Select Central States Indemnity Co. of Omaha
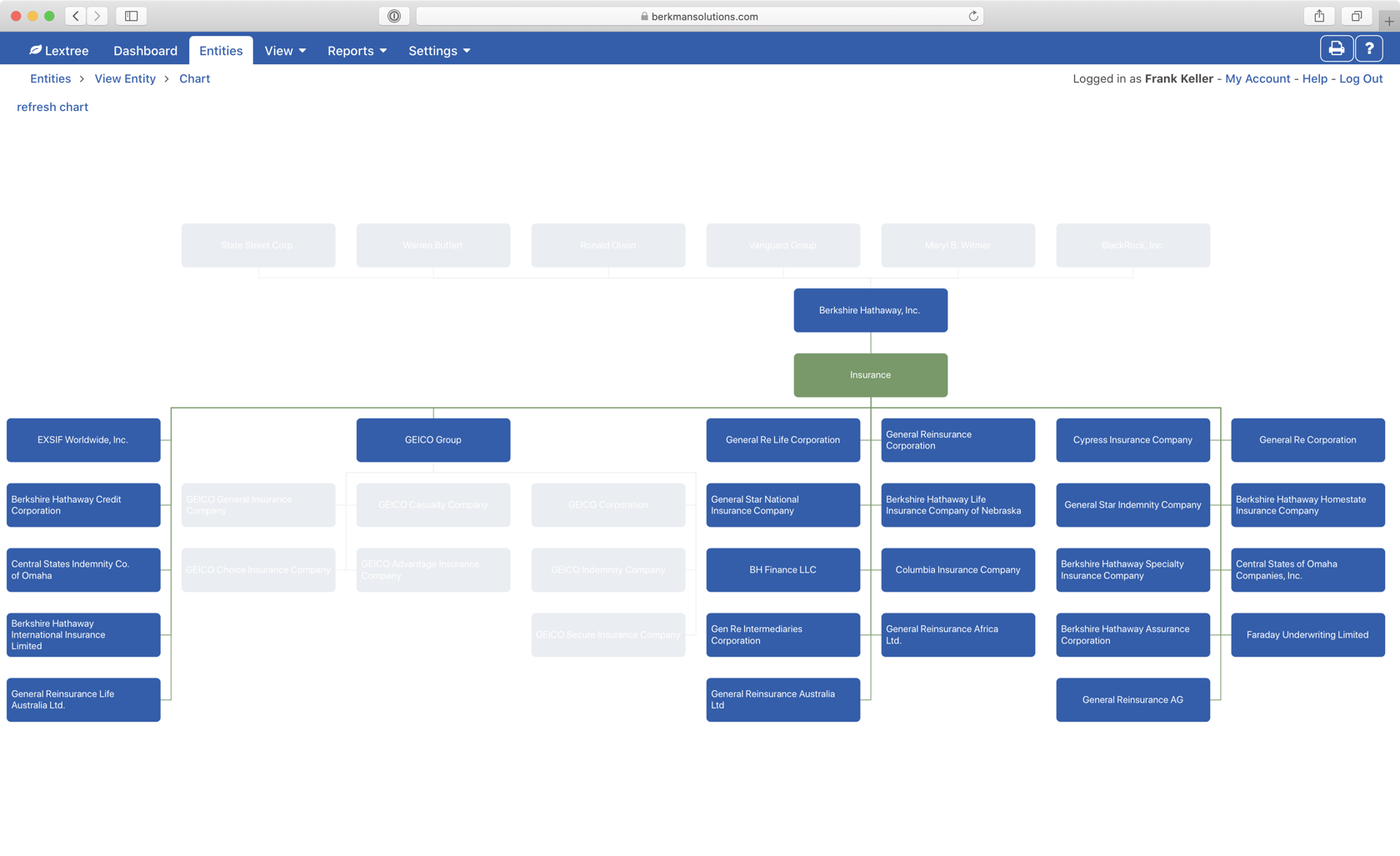This screenshot has width=1400, height=856. pyautogui.click(x=83, y=570)
